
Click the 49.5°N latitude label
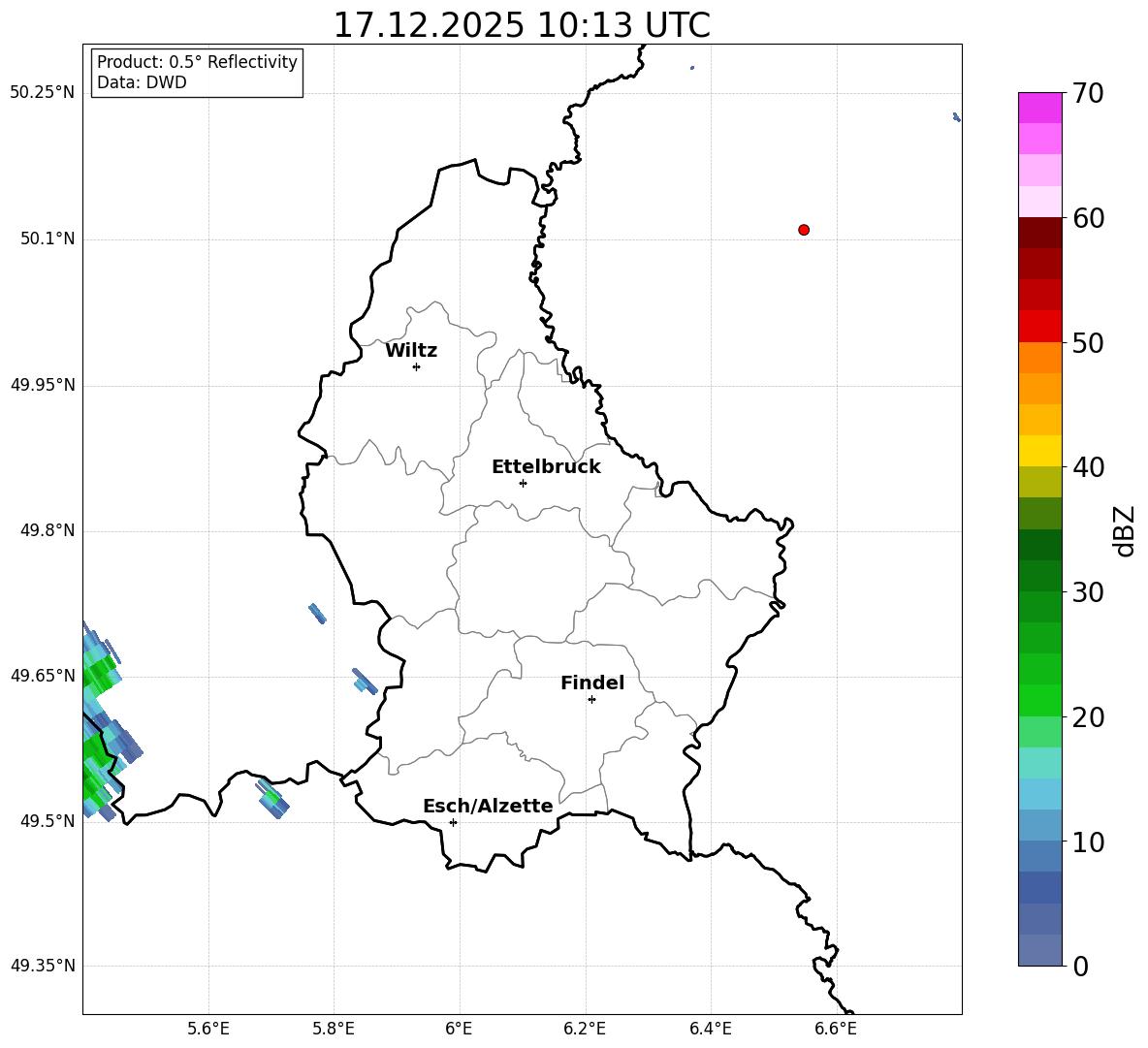tap(48, 821)
